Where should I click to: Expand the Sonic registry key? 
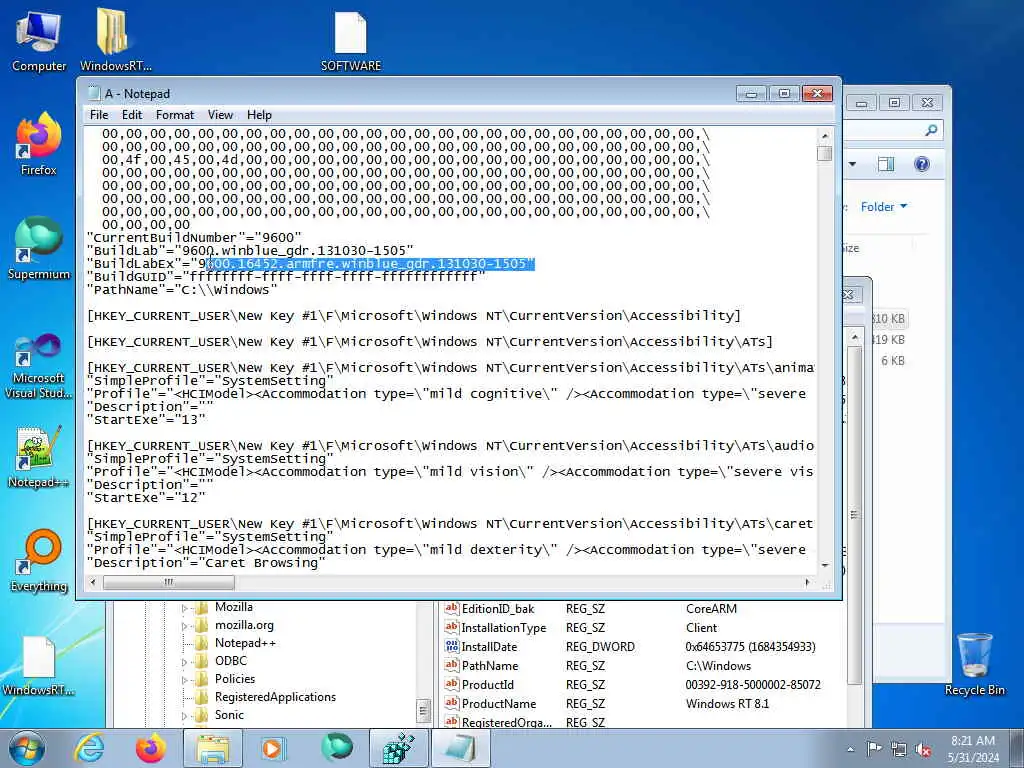point(184,716)
